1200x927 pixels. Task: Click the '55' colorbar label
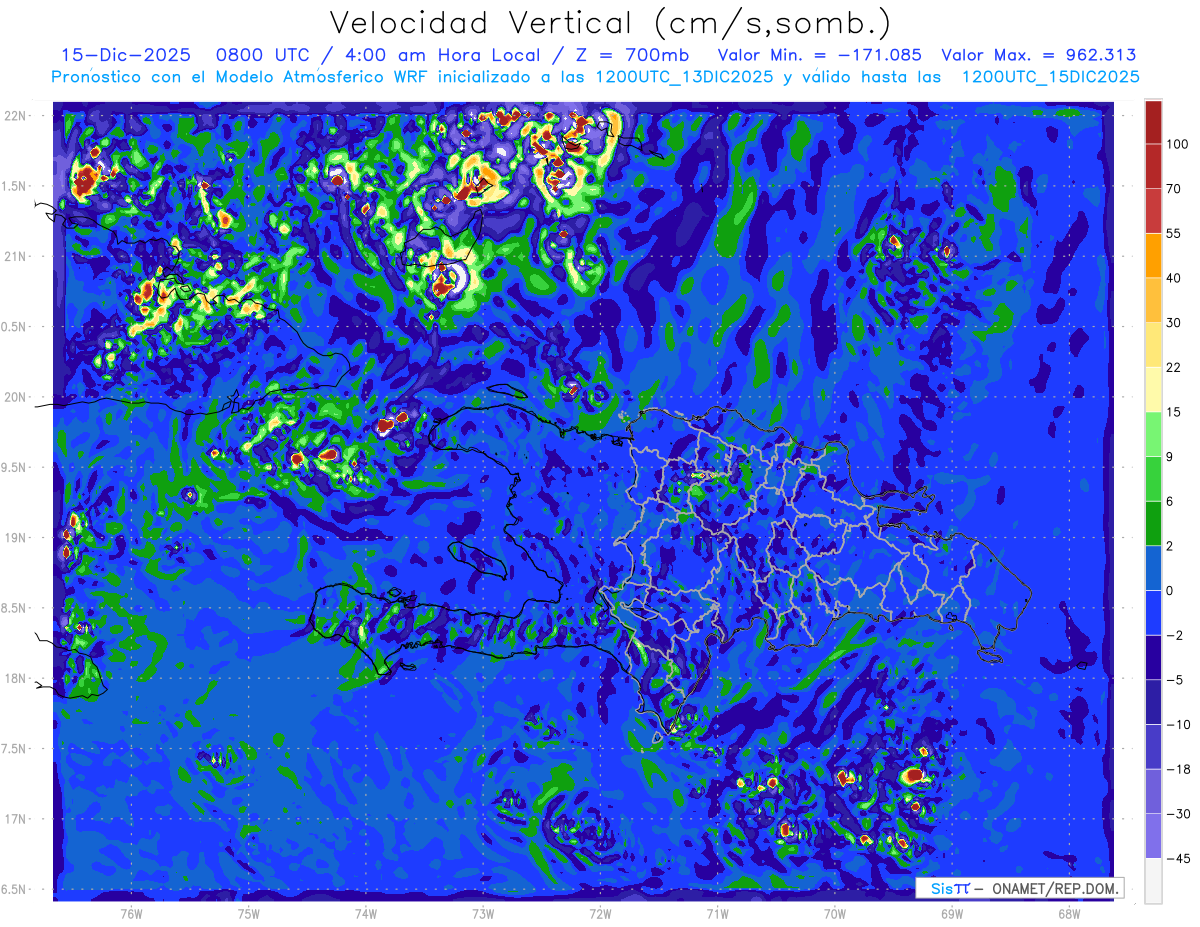click(x=1174, y=233)
